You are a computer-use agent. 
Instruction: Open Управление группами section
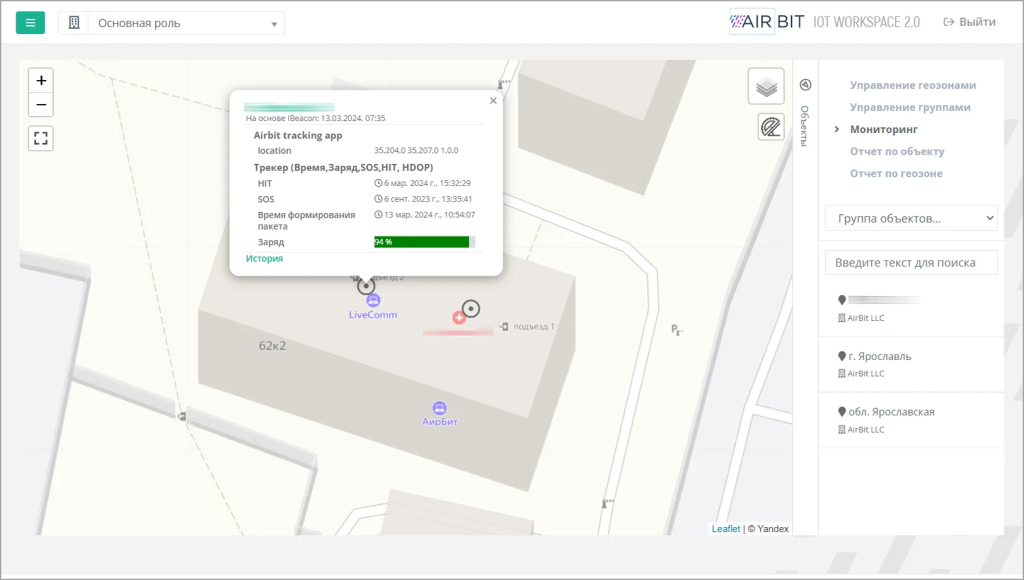(x=910, y=107)
